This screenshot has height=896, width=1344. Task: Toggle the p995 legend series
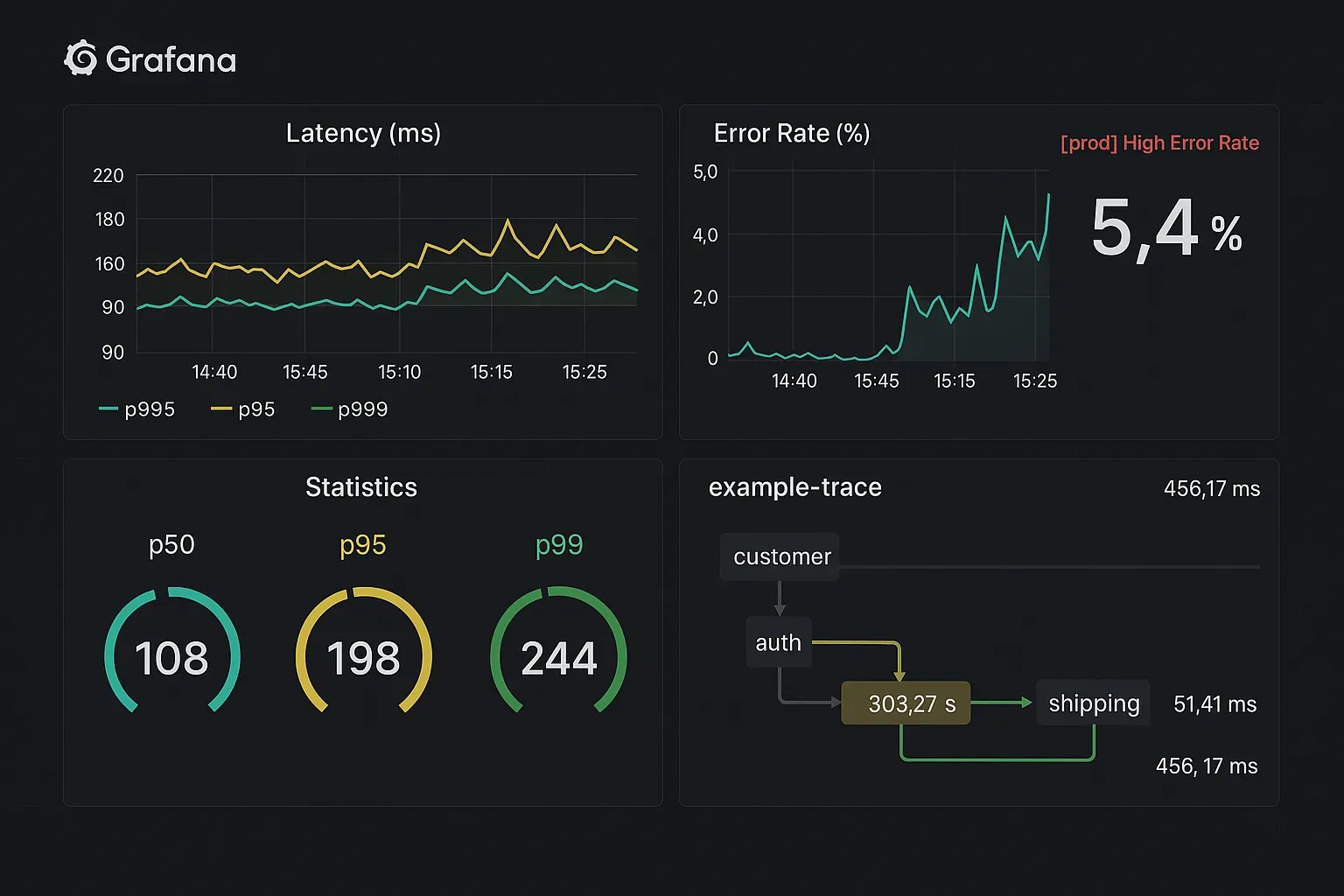(x=138, y=409)
